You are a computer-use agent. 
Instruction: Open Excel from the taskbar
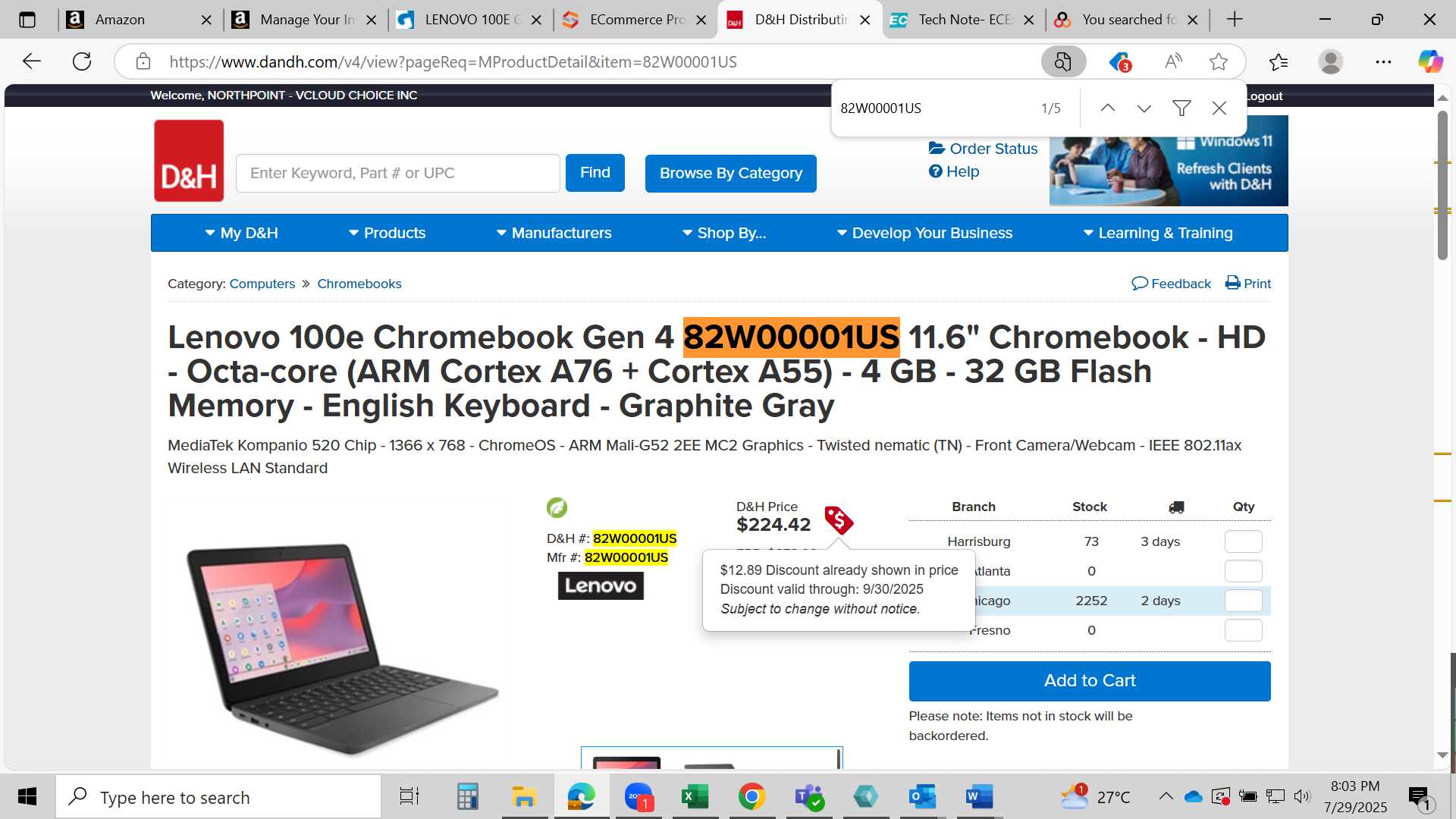click(695, 796)
